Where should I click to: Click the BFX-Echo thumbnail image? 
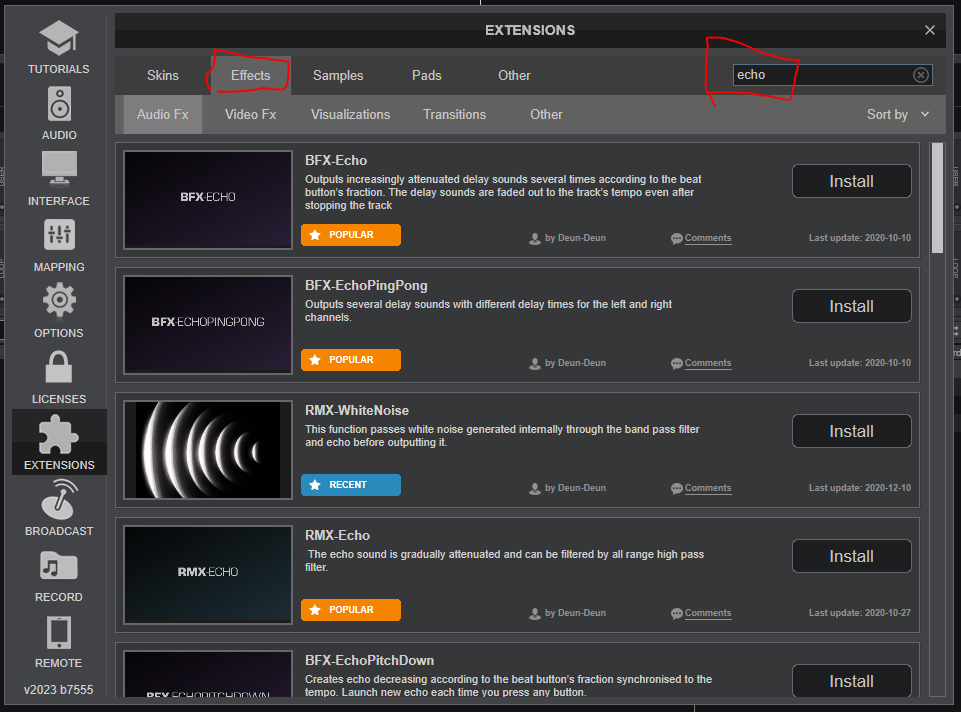click(208, 200)
